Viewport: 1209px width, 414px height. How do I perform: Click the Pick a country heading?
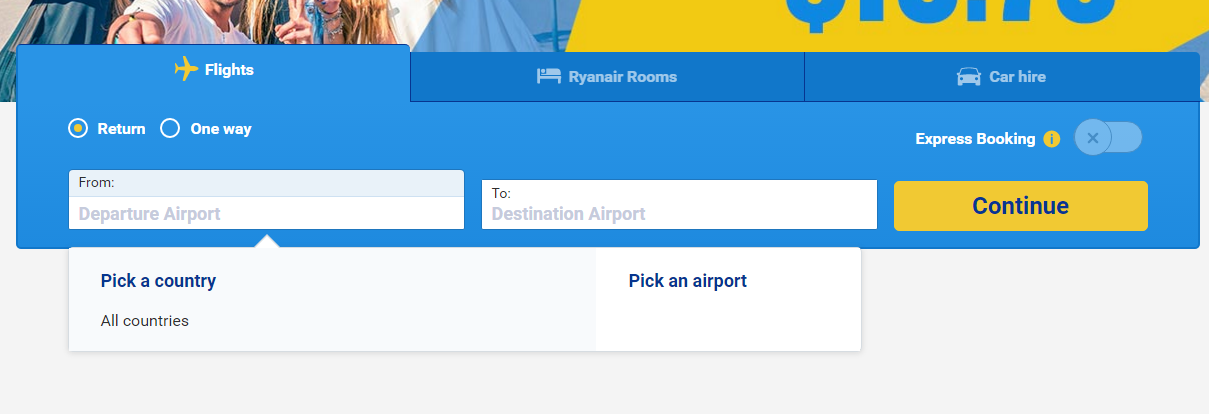158,281
